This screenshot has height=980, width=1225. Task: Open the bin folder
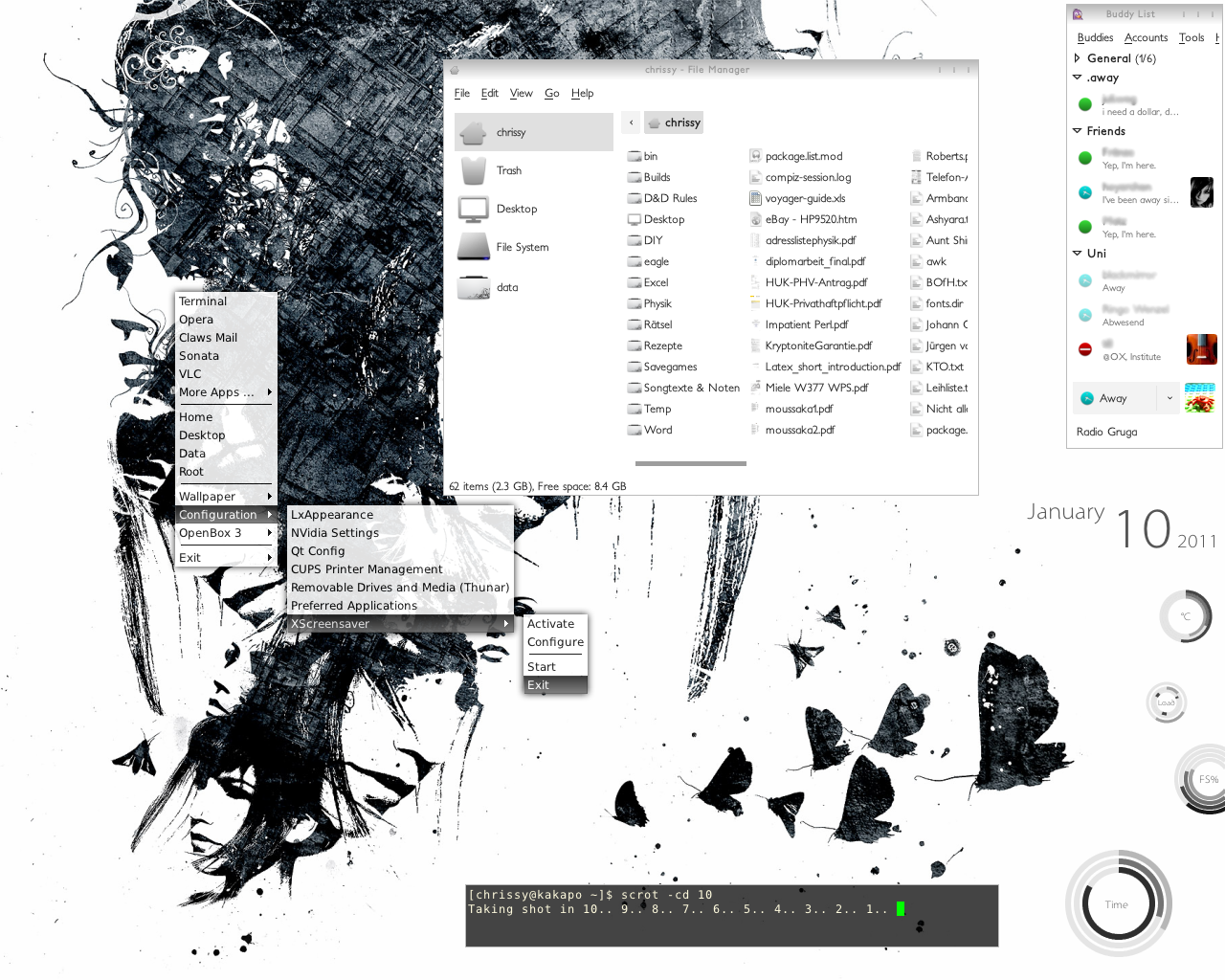[642, 156]
